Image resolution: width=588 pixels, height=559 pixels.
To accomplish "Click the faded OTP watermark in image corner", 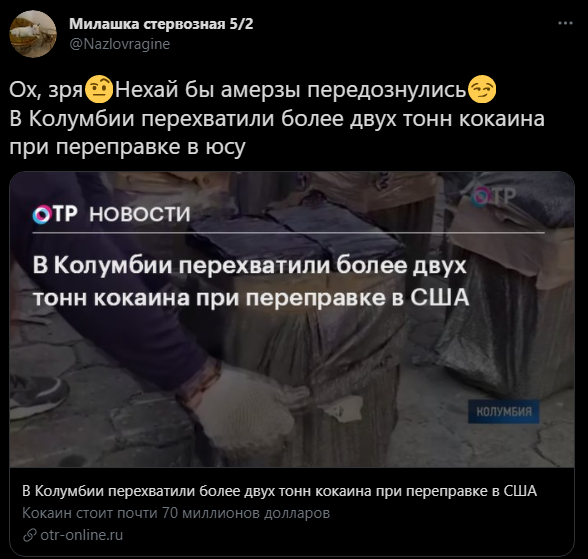I will click(x=494, y=196).
